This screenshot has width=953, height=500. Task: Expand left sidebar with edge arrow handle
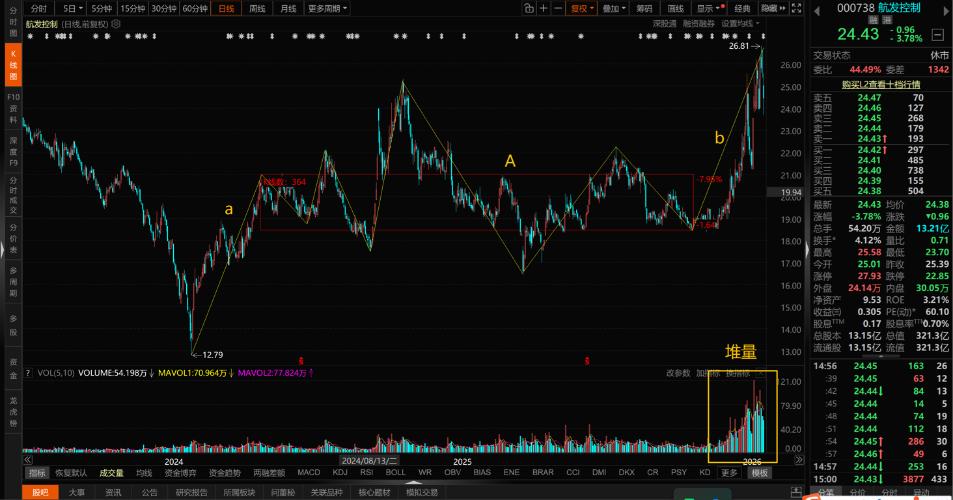2,250
